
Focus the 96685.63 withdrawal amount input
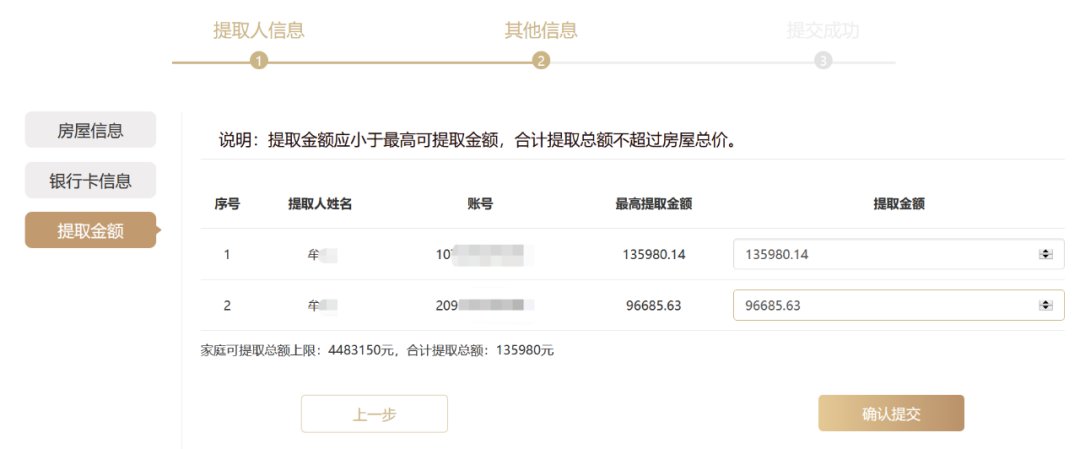(880, 305)
